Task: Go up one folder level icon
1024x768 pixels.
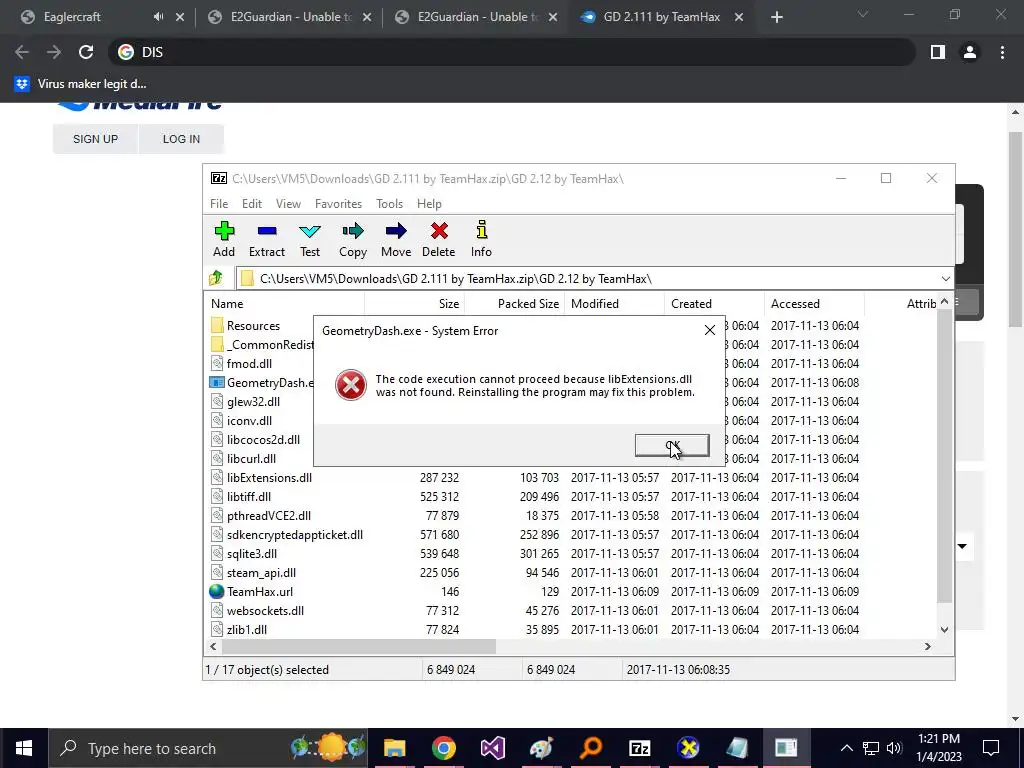Action: tap(216, 278)
